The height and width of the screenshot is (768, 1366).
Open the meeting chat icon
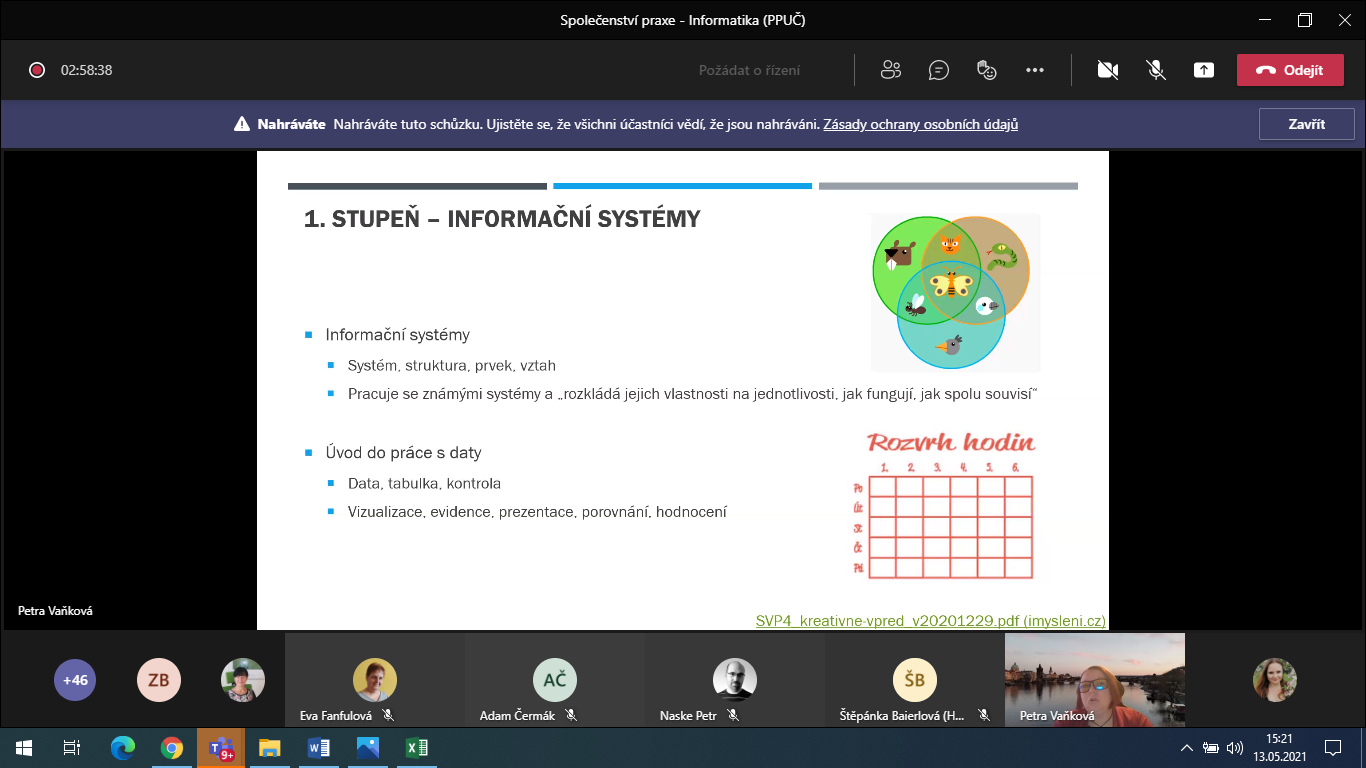938,70
